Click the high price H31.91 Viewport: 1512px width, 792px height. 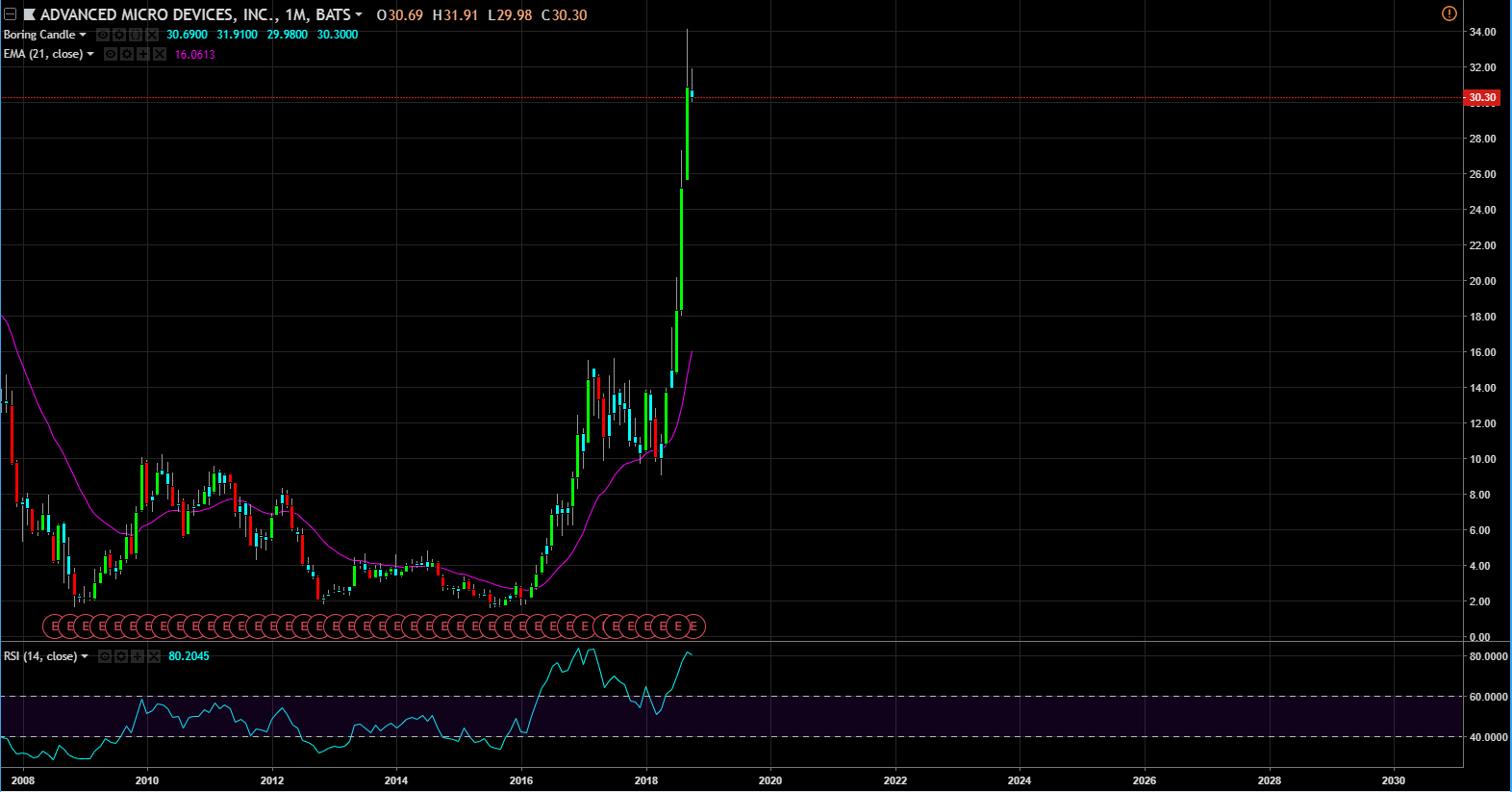point(455,15)
